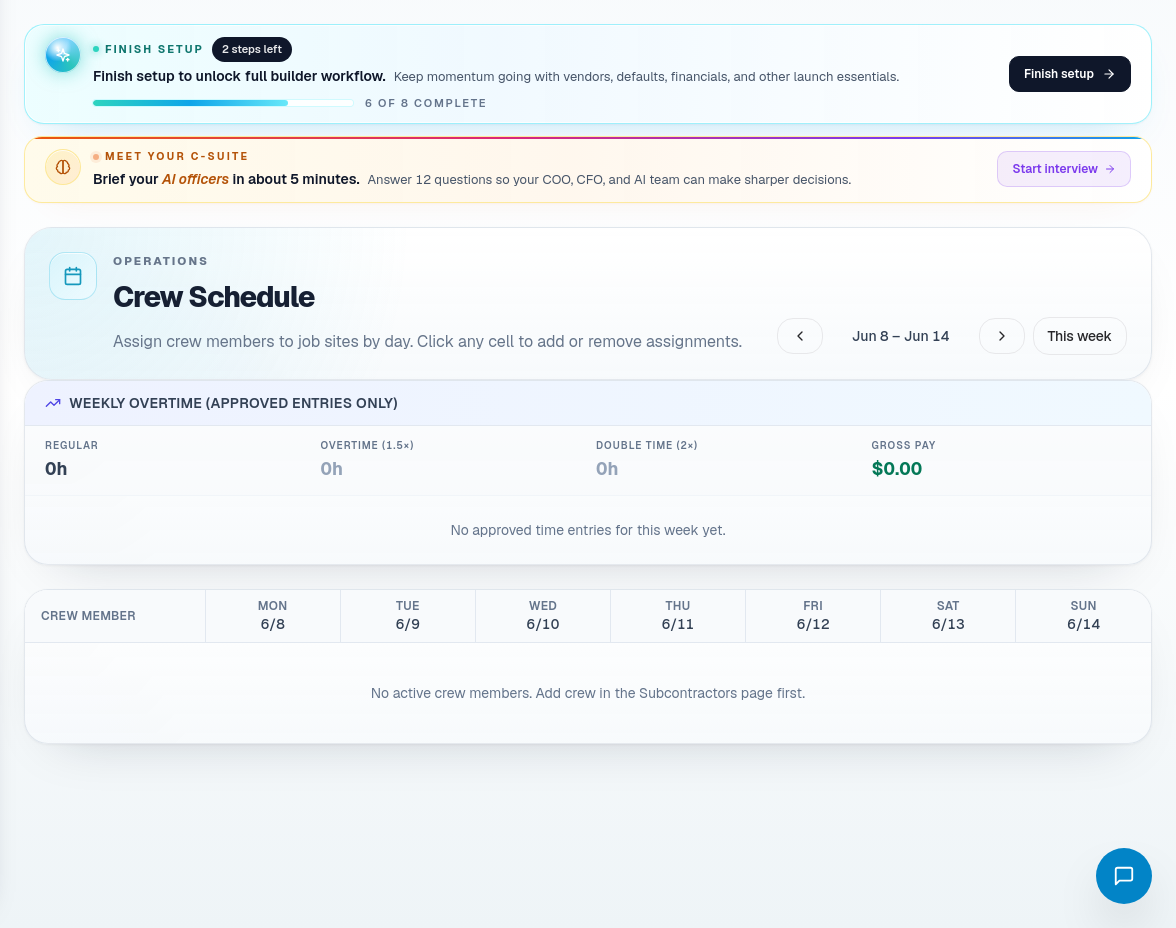1176x928 pixels.
Task: Click the Crew Schedule page title
Action: pos(214,297)
